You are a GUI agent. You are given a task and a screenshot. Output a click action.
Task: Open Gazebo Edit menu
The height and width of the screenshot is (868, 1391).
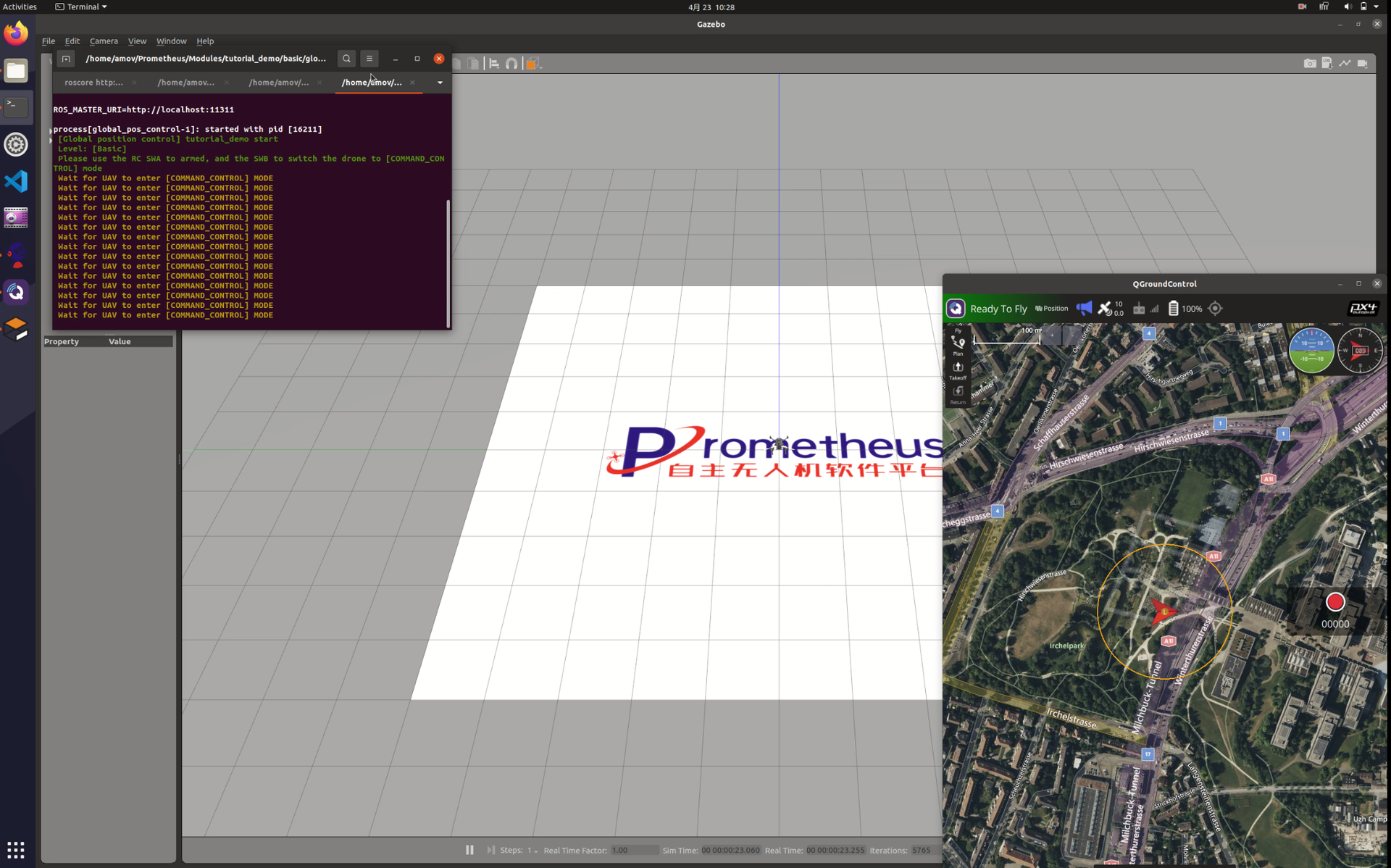click(72, 41)
